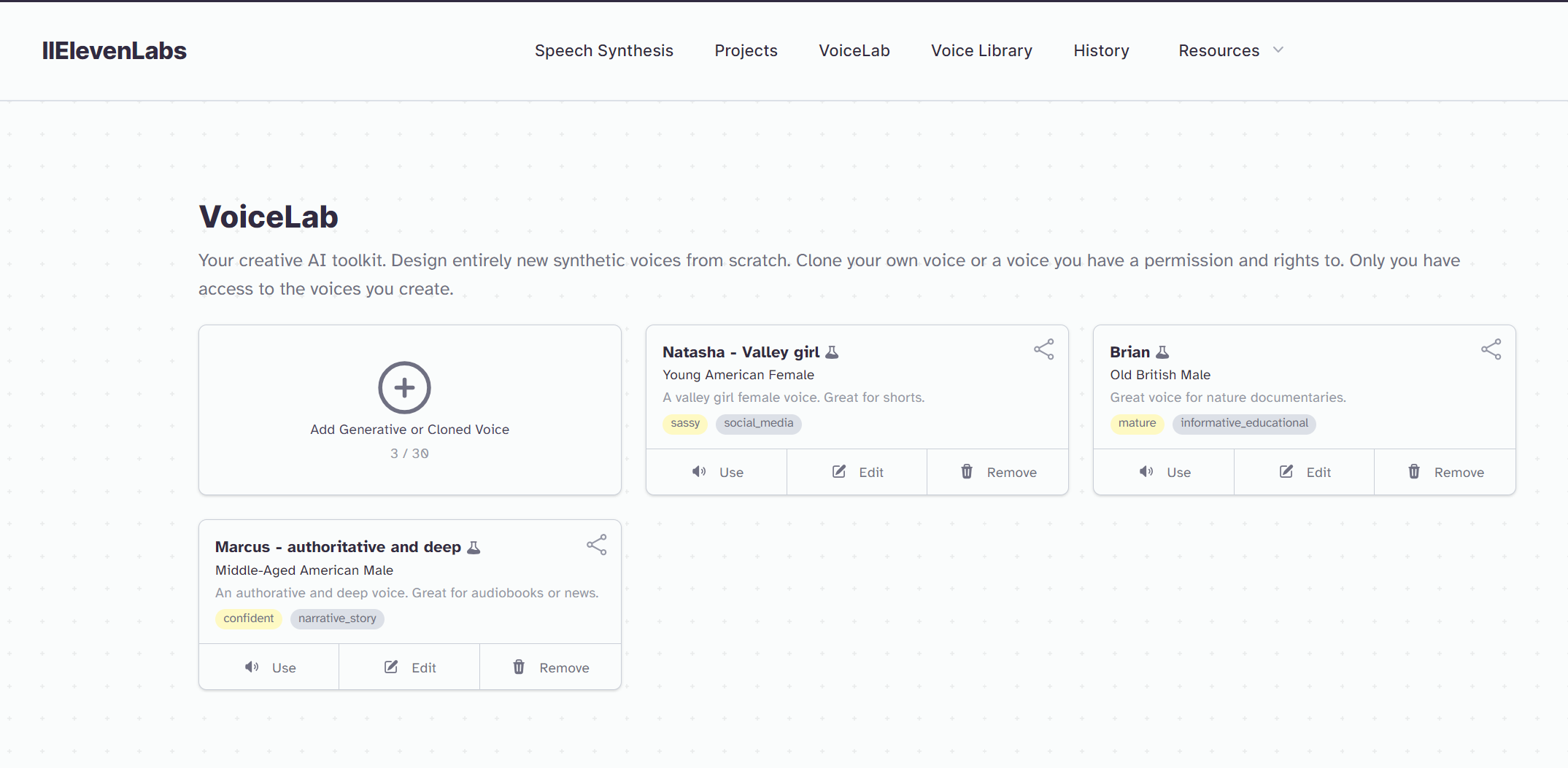Click the speaker icon on Natasha's card
Screen dimensions: 1568x768
699,472
